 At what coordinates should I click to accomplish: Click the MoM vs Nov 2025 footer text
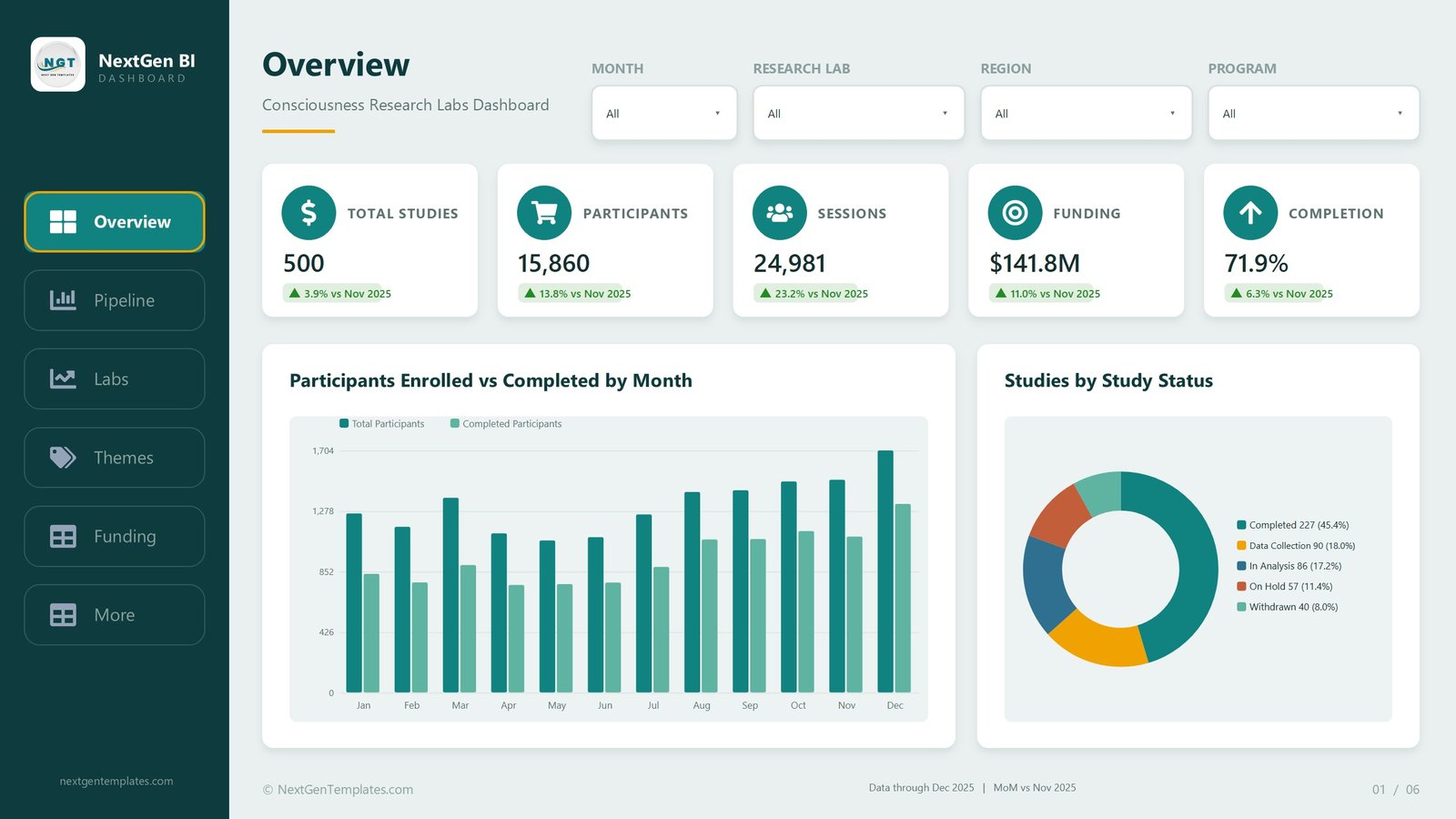[1035, 788]
